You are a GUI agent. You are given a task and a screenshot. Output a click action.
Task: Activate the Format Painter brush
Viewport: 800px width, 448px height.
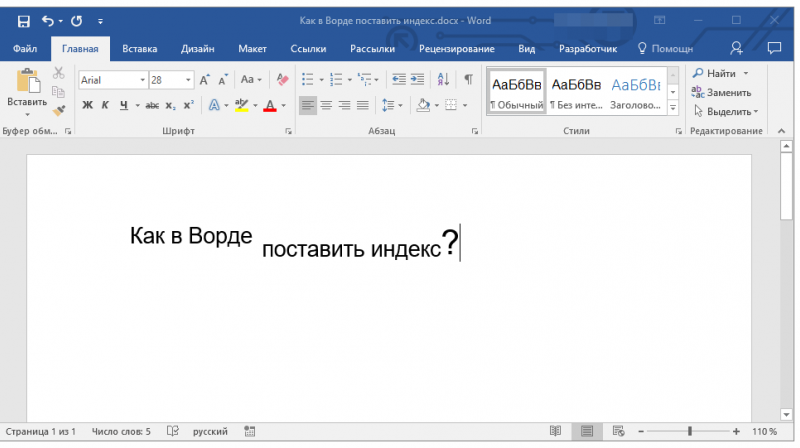pos(59,110)
